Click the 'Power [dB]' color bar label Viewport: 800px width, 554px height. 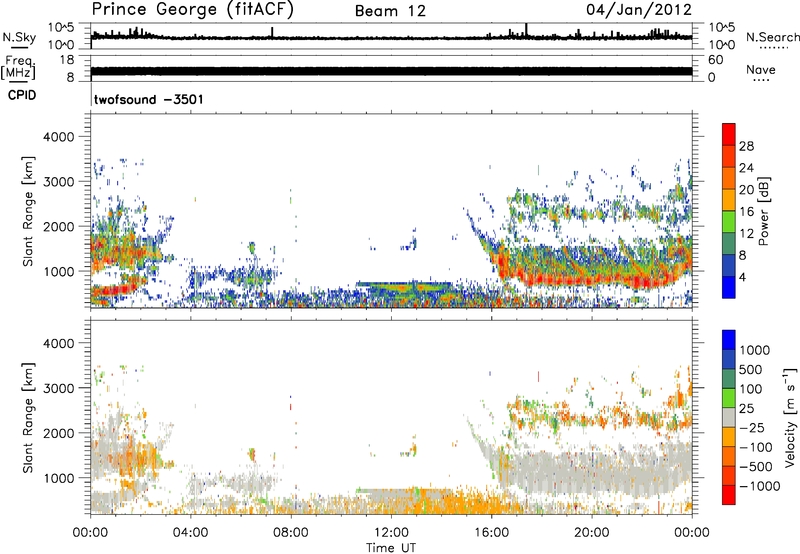(x=763, y=211)
